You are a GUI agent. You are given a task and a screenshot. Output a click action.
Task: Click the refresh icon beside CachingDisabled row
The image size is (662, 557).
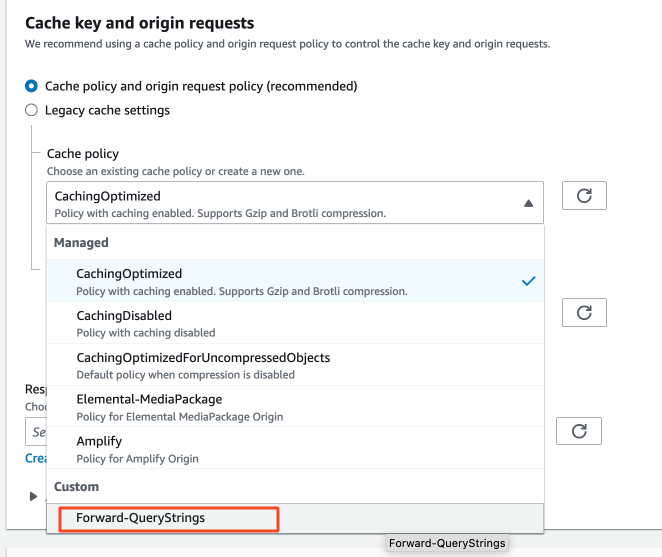pos(584,312)
